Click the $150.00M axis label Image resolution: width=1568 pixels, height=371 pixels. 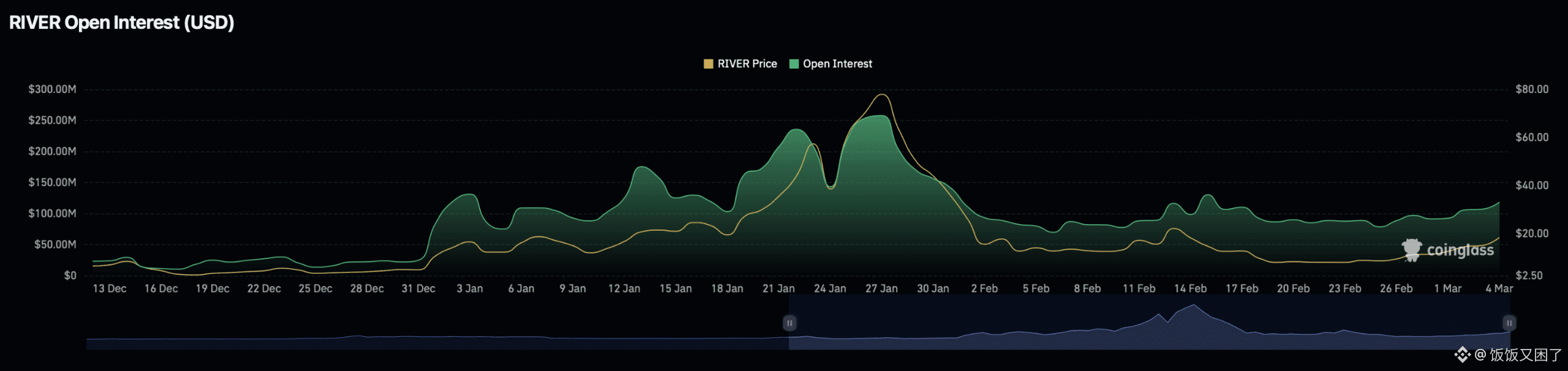(x=52, y=182)
